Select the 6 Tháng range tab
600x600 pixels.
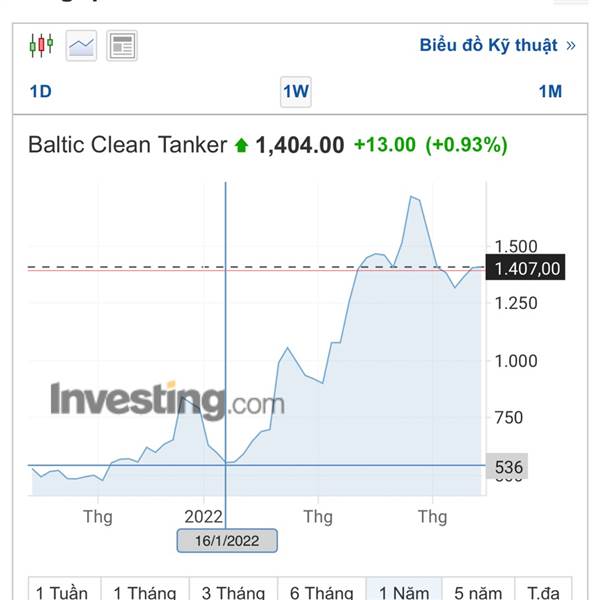[x=322, y=589]
